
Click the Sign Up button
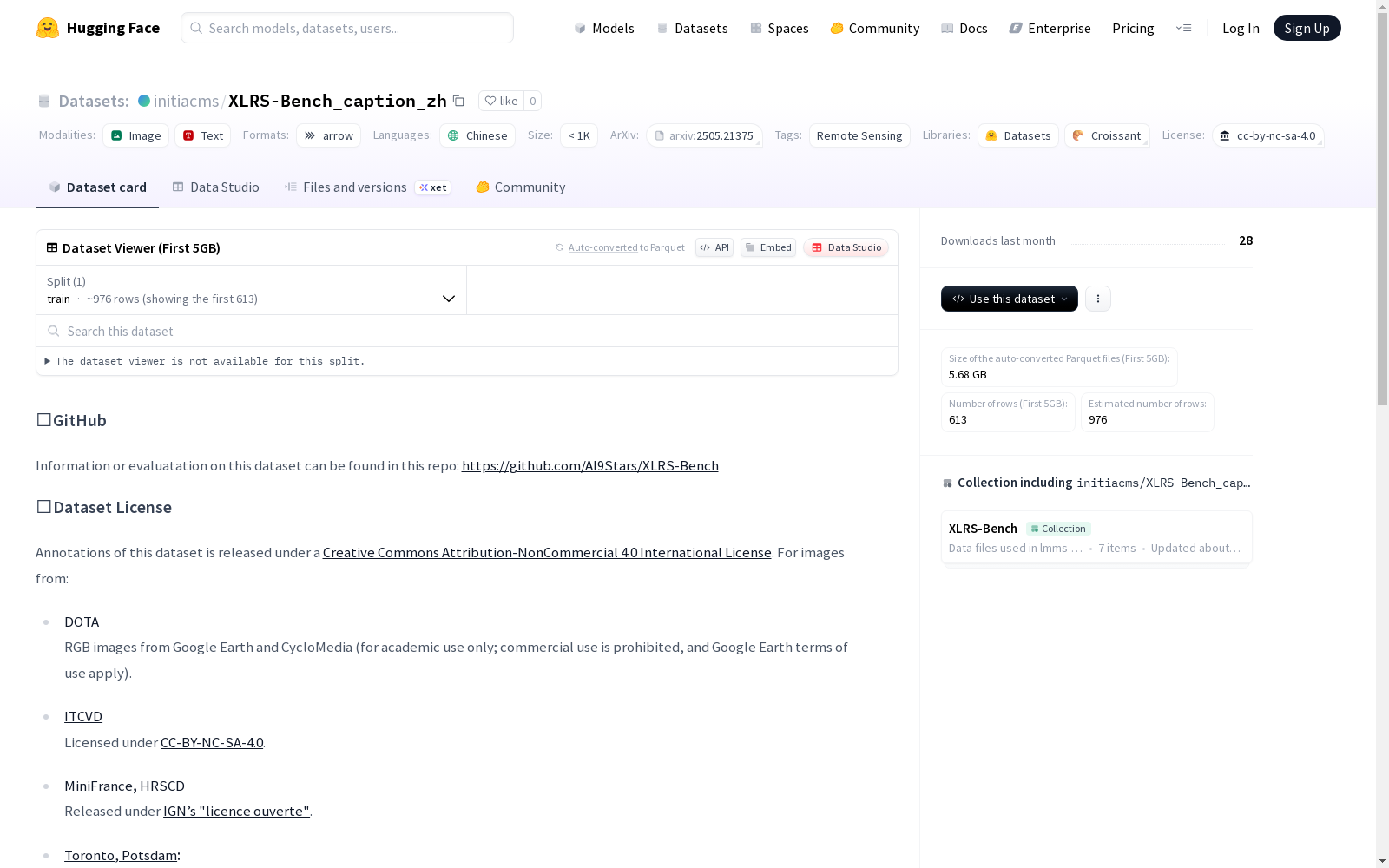(x=1307, y=28)
